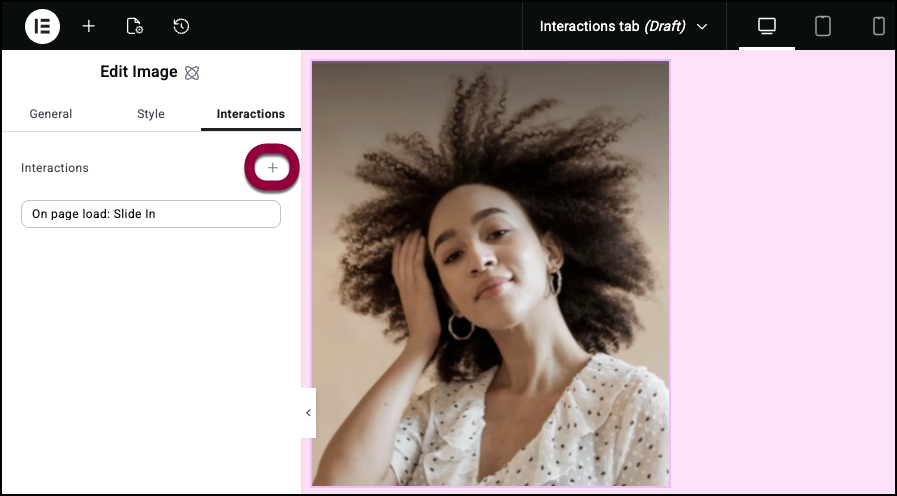This screenshot has width=897, height=496.
Task: Switch to mobile preview mode
Action: pyautogui.click(x=879, y=26)
